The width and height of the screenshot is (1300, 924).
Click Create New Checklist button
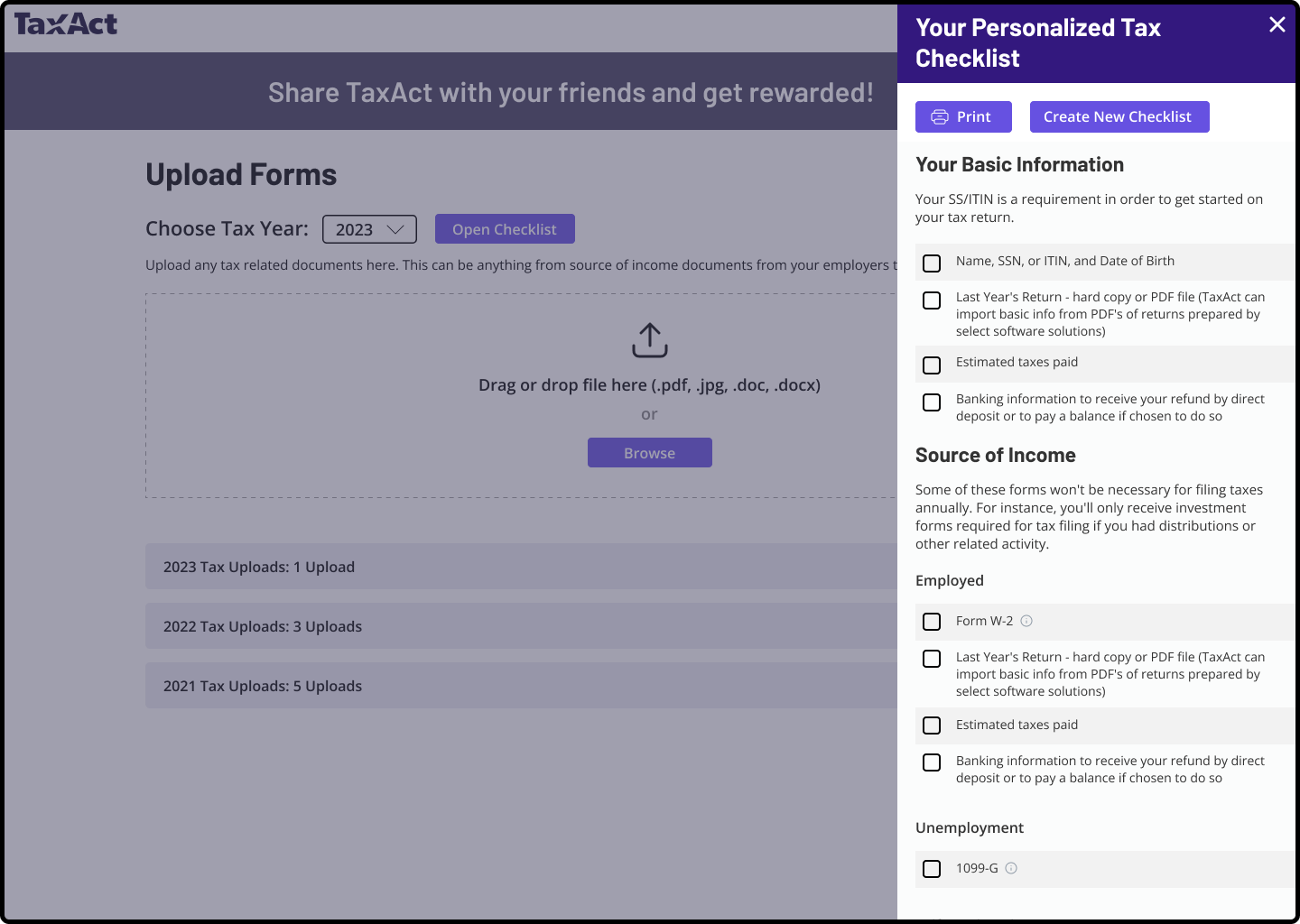[1119, 116]
